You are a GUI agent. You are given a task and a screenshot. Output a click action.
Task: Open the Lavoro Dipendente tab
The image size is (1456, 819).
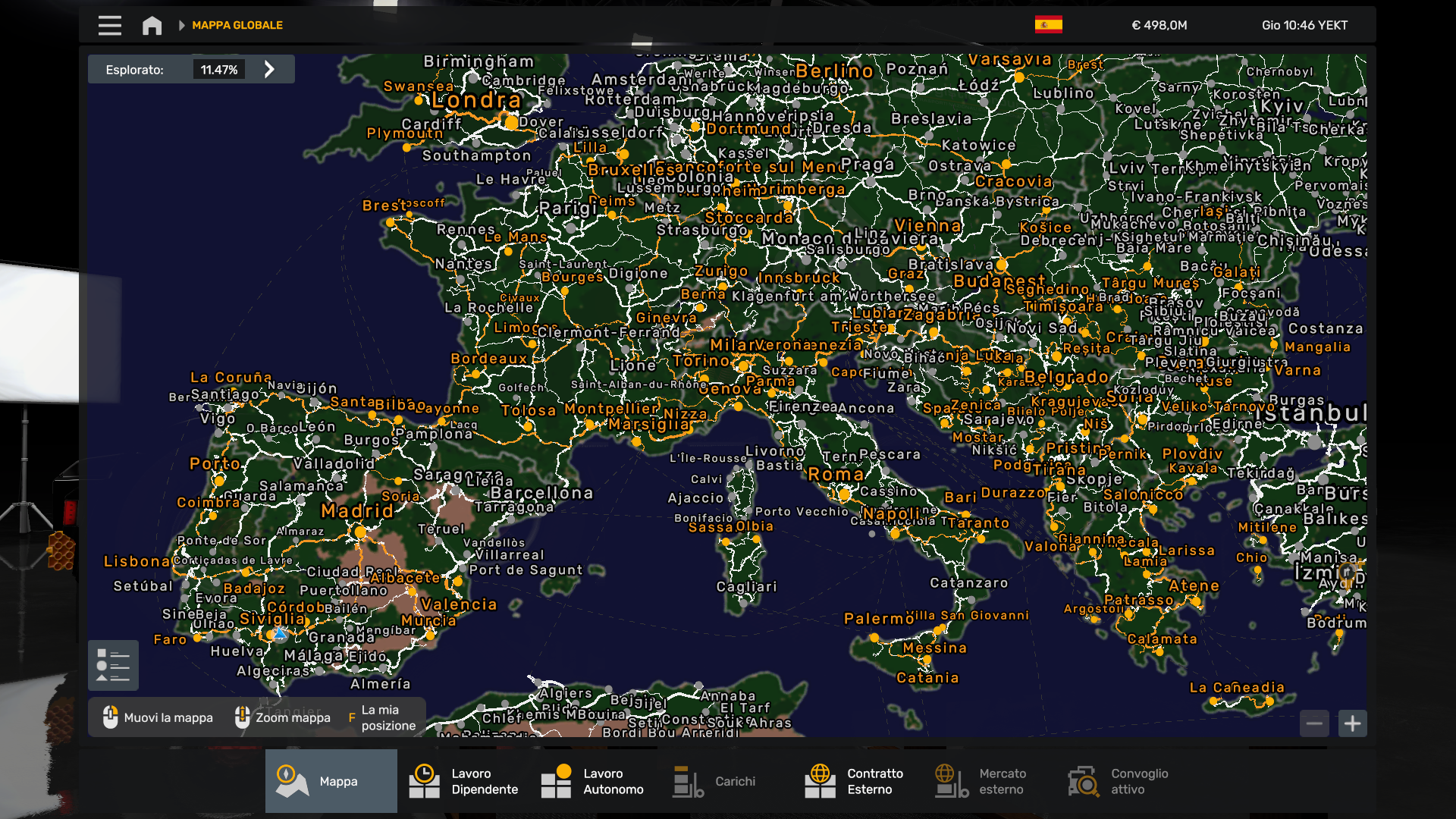[x=463, y=781]
